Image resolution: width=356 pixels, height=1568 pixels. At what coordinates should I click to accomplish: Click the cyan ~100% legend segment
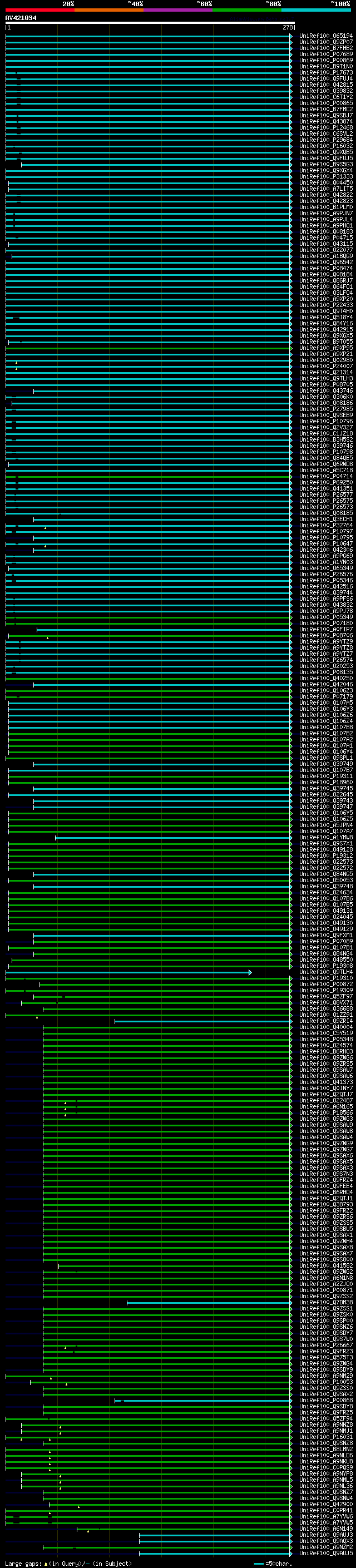point(316,10)
